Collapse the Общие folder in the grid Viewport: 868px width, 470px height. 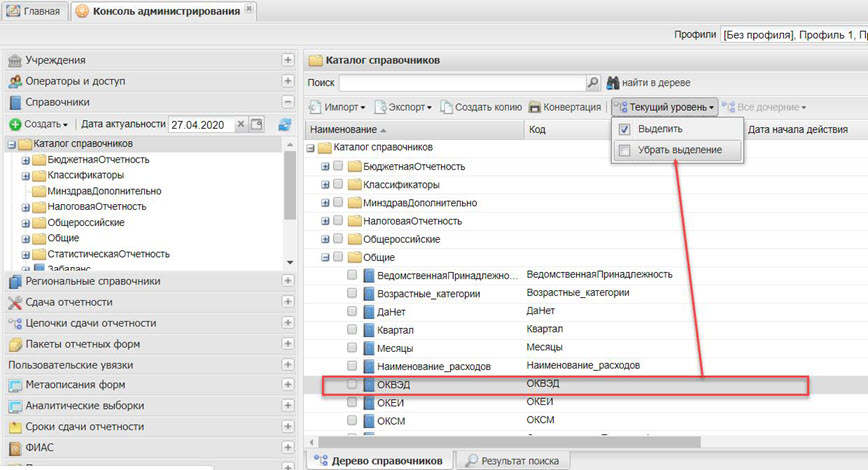click(325, 257)
